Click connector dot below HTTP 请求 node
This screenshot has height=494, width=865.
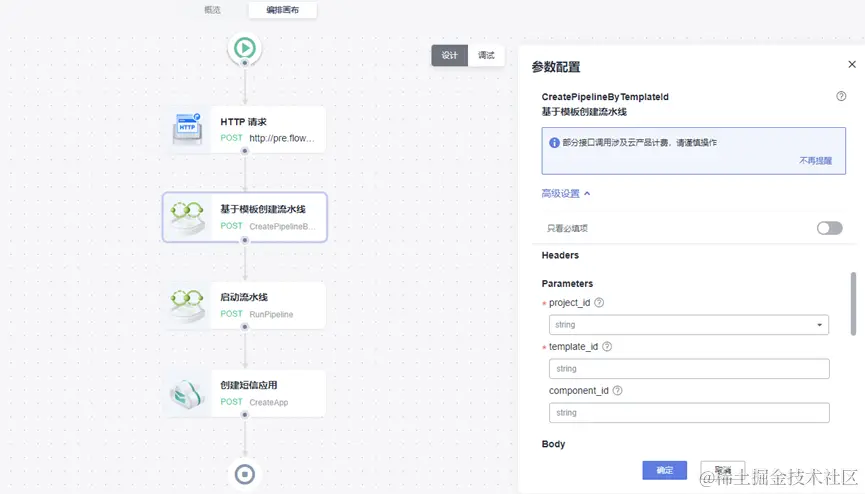click(244, 151)
